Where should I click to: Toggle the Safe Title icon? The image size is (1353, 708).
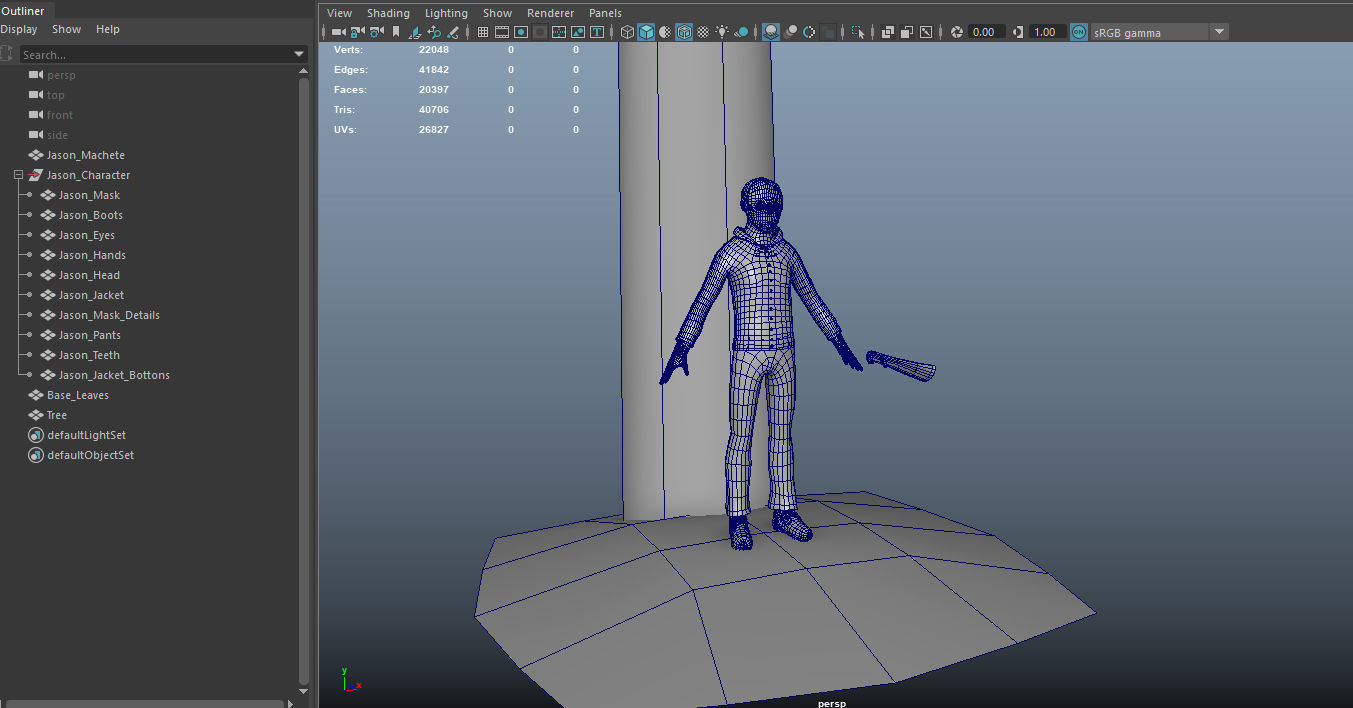click(597, 32)
